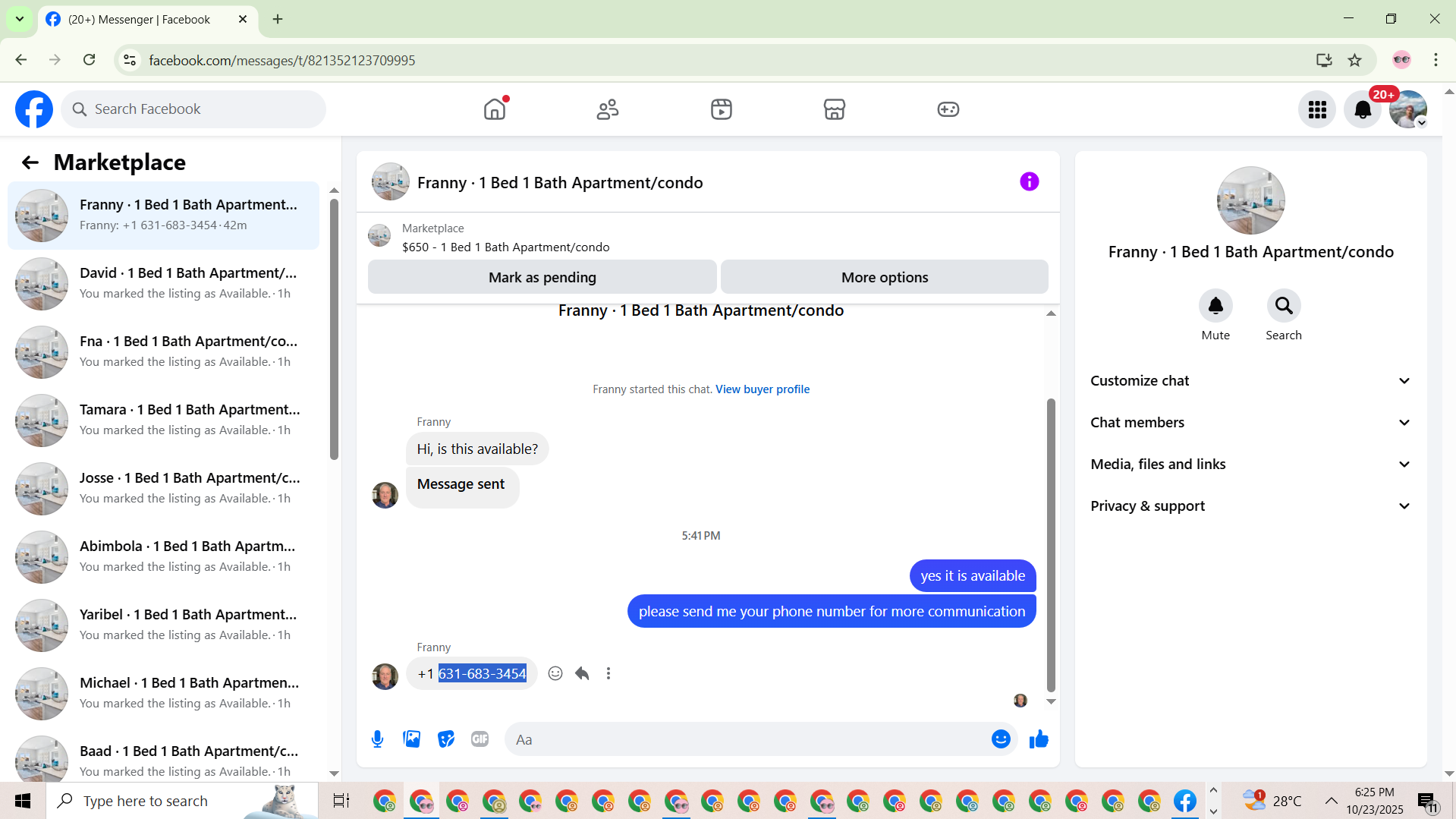
Task: Open Yaribel chat in list
Action: coord(163,625)
